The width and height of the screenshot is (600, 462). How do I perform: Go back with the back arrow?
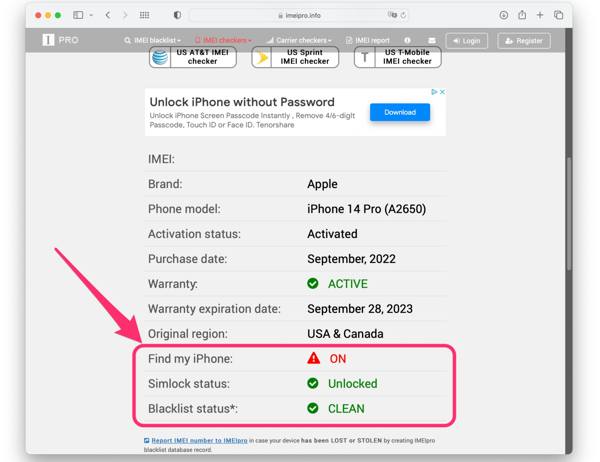click(108, 15)
